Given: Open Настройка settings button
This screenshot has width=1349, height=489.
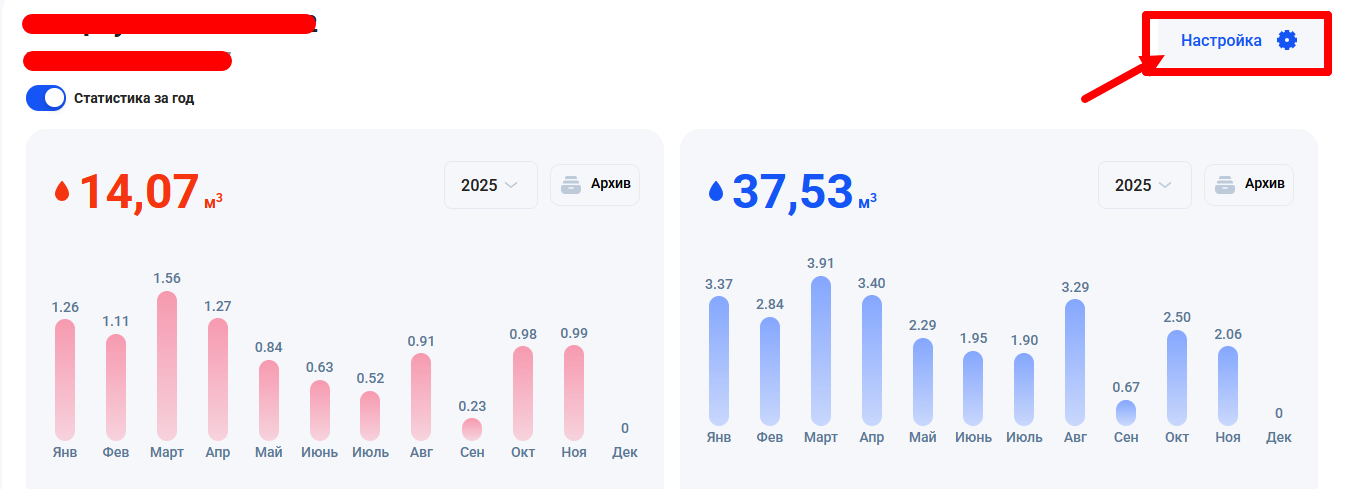Looking at the screenshot, I should coord(1238,41).
